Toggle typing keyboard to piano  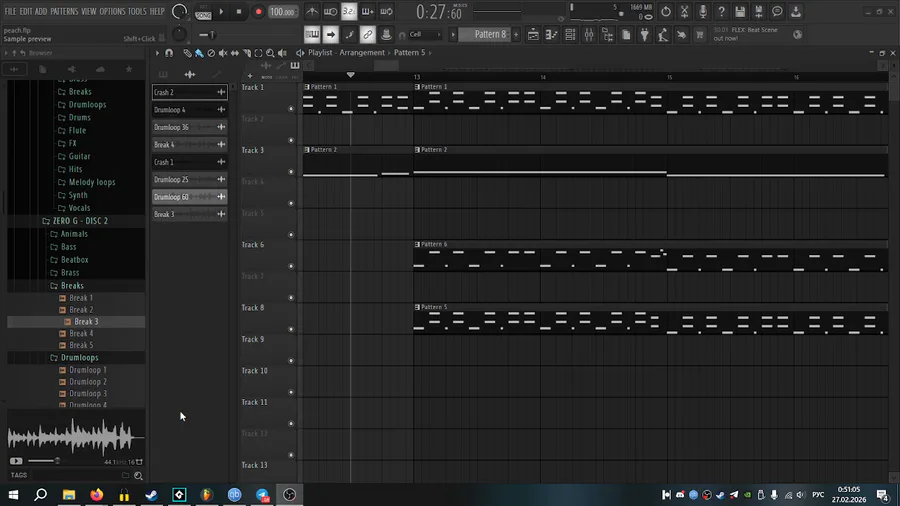click(312, 34)
